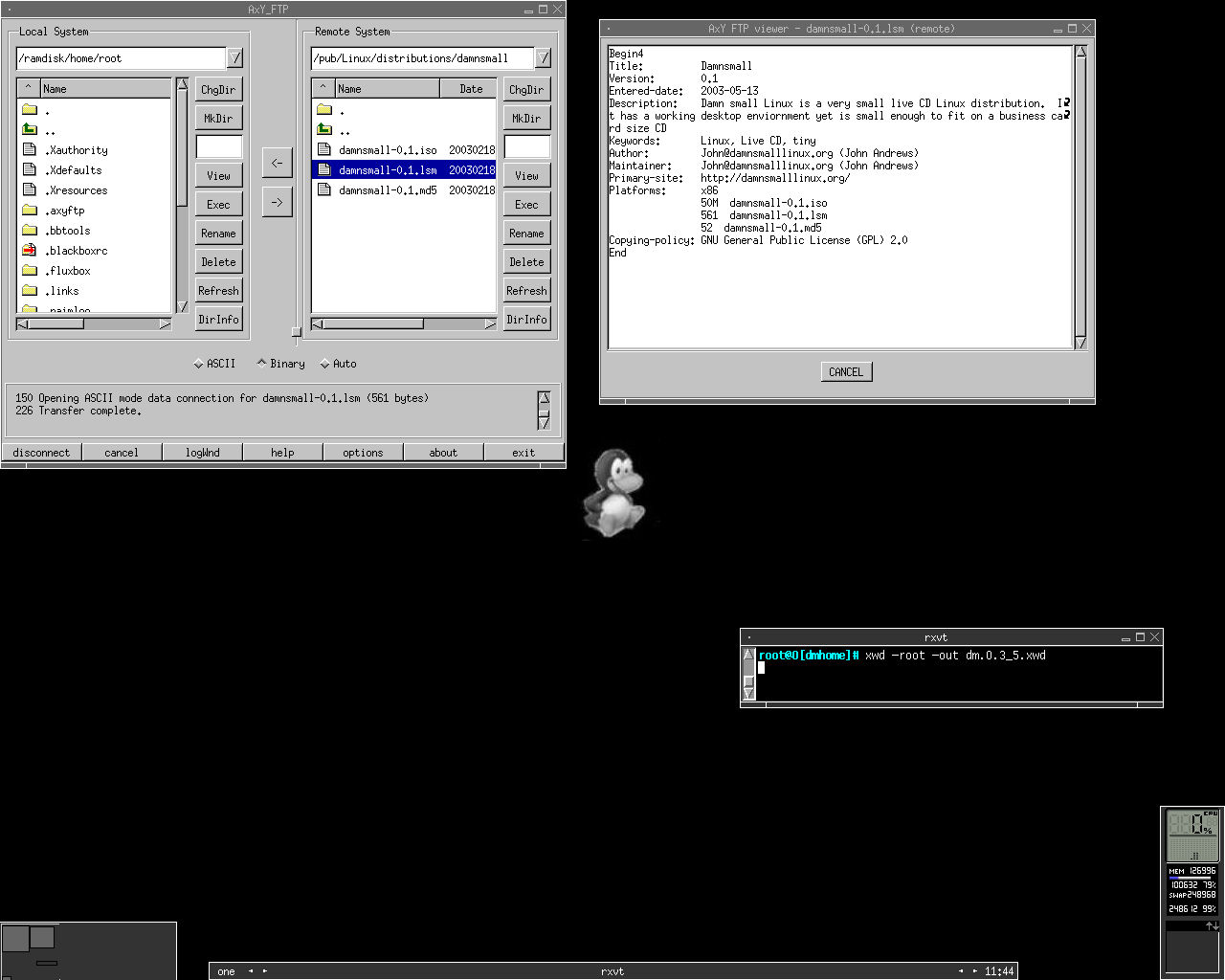Image resolution: width=1225 pixels, height=980 pixels.
Task: Click local ChgDir button
Action: 218,89
